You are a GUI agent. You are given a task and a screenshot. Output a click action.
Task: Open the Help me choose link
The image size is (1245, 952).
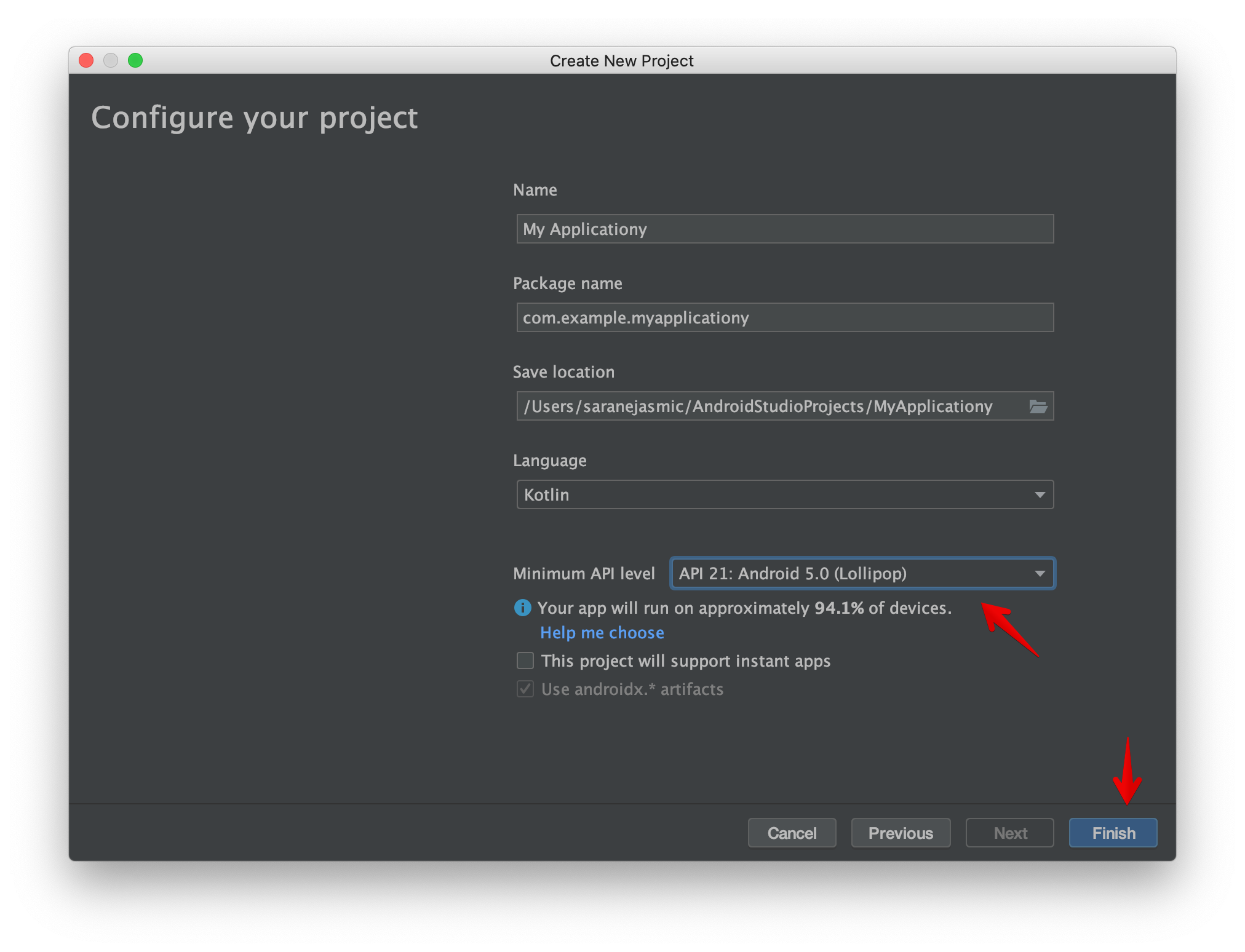602,632
